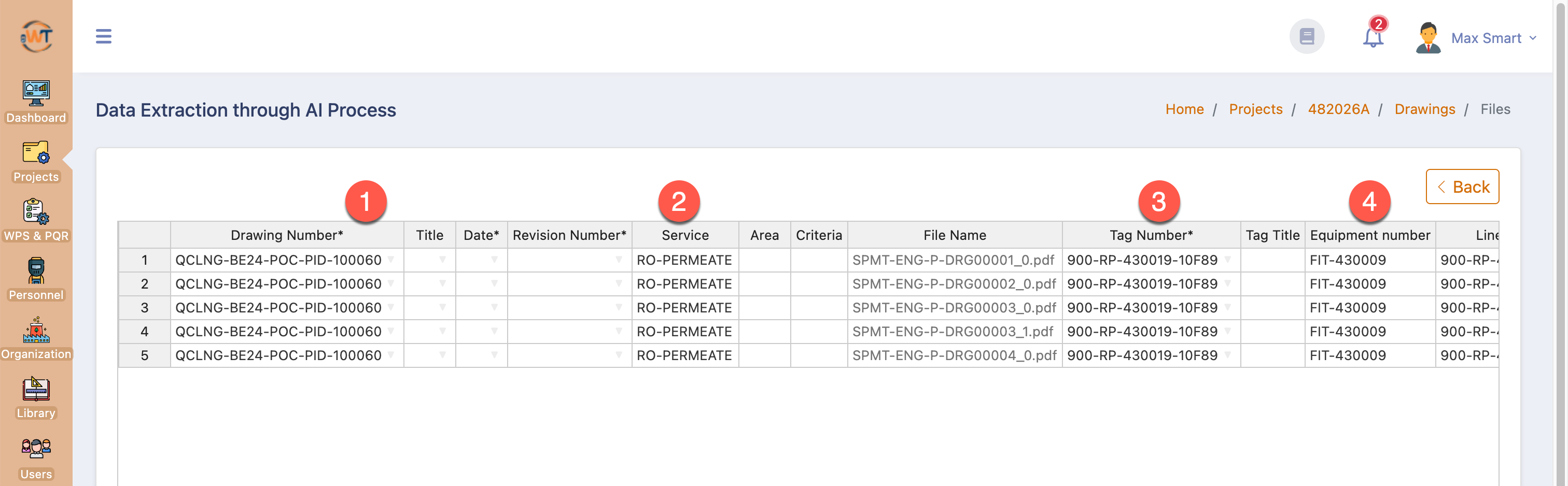
Task: Open Title dropdown in row 2
Action: point(442,283)
